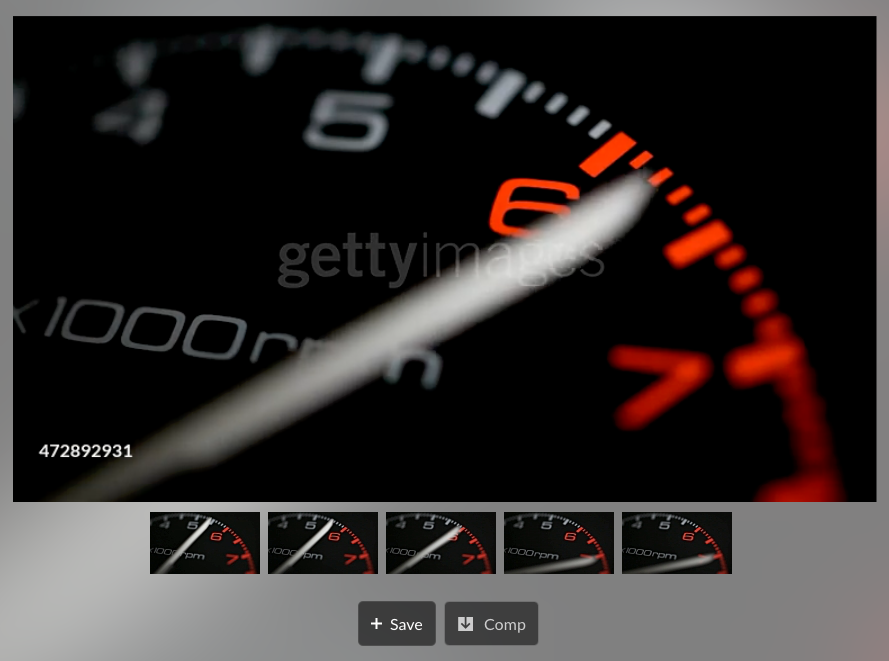Click the asset ID 472892931
The width and height of the screenshot is (889, 661).
85,451
